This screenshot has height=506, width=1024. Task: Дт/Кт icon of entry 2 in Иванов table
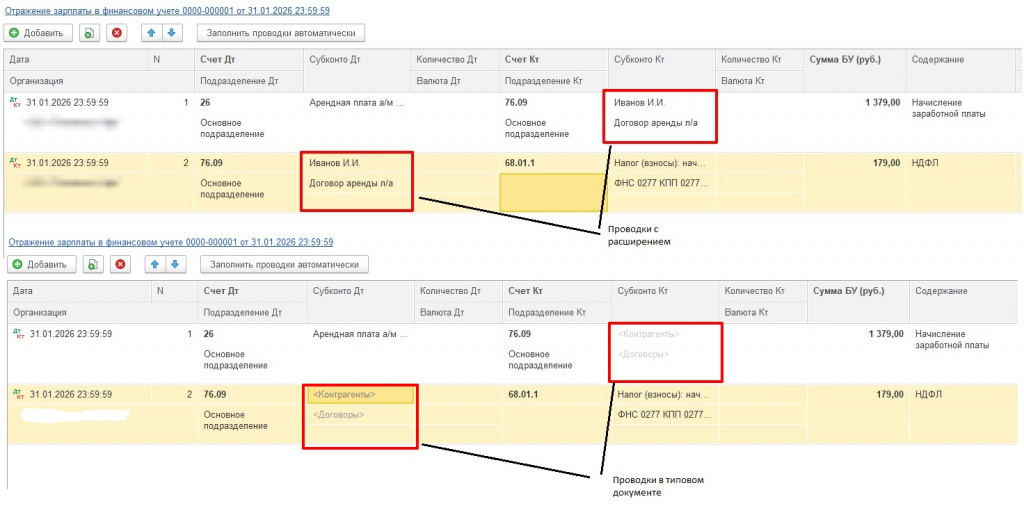pyautogui.click(x=15, y=163)
